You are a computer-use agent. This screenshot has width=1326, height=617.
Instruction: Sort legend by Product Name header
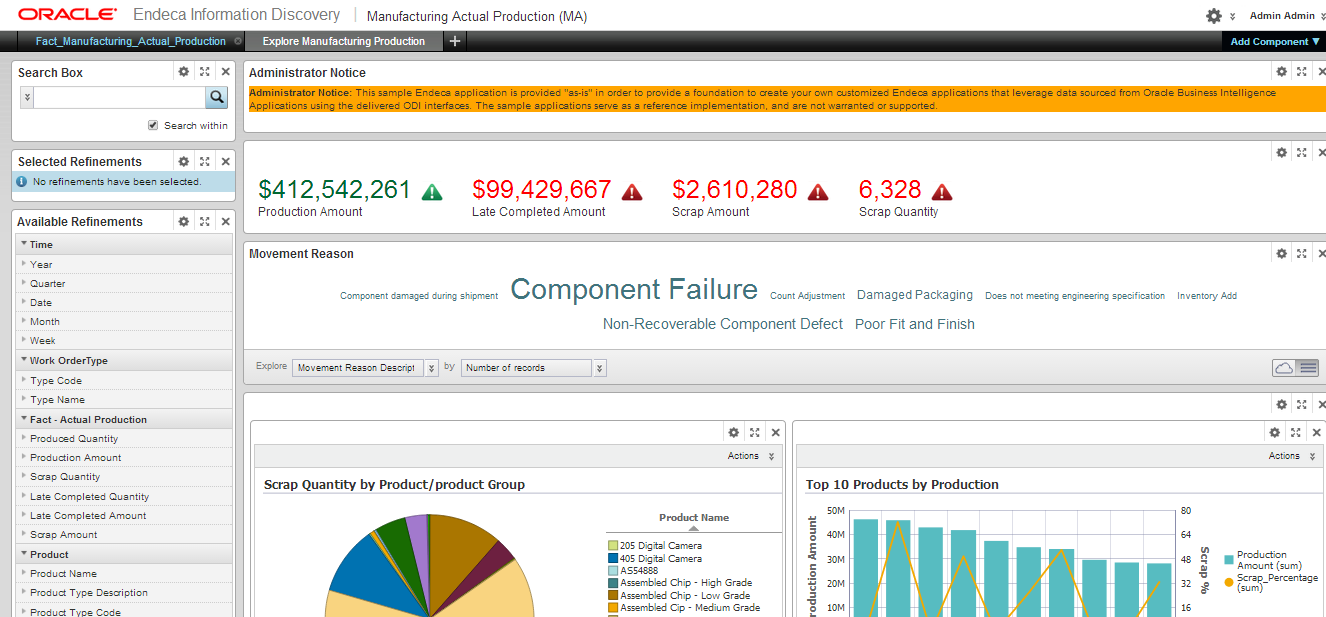coord(694,518)
